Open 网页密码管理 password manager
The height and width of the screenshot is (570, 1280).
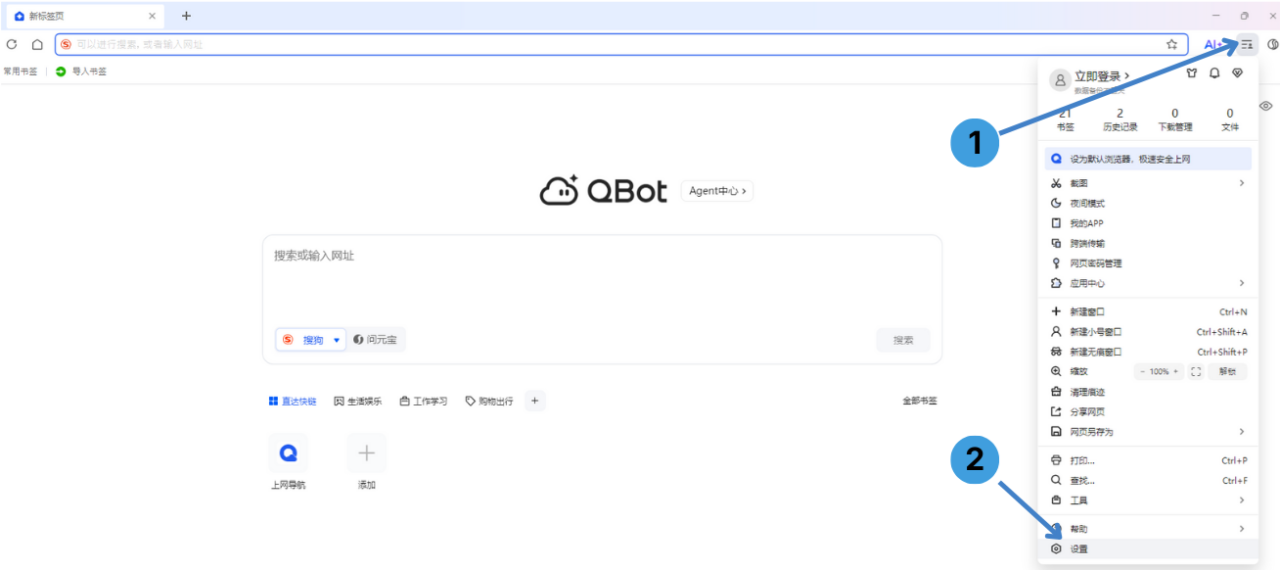point(1148,263)
